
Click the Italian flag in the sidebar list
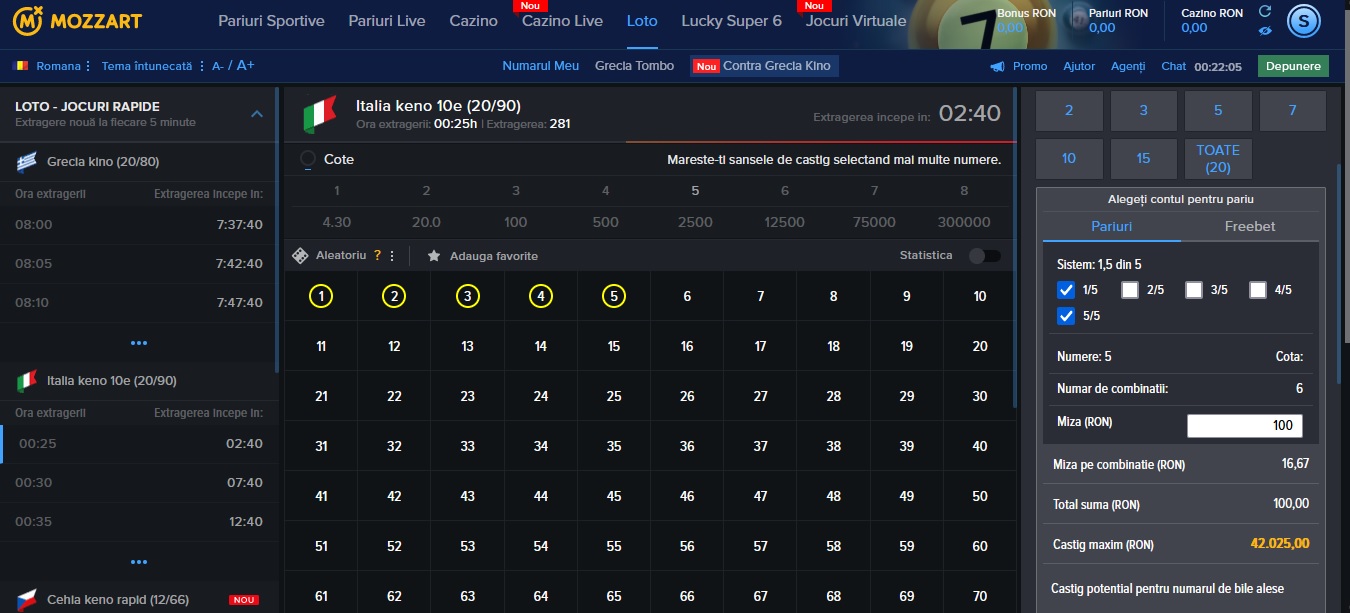(x=28, y=381)
